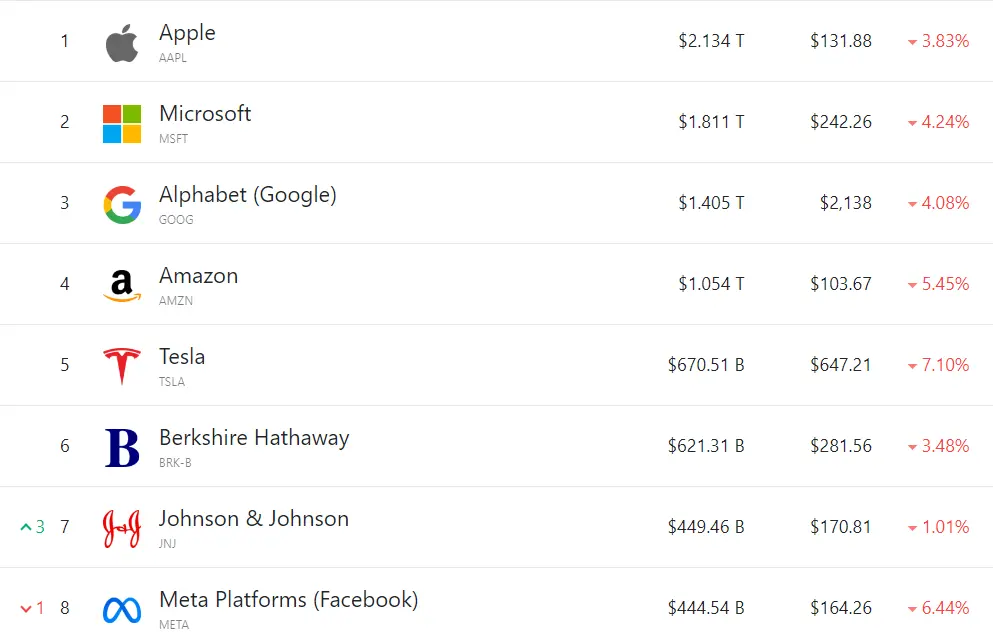Open Alphabet (Google) company page
This screenshot has width=993, height=643.
[248, 194]
